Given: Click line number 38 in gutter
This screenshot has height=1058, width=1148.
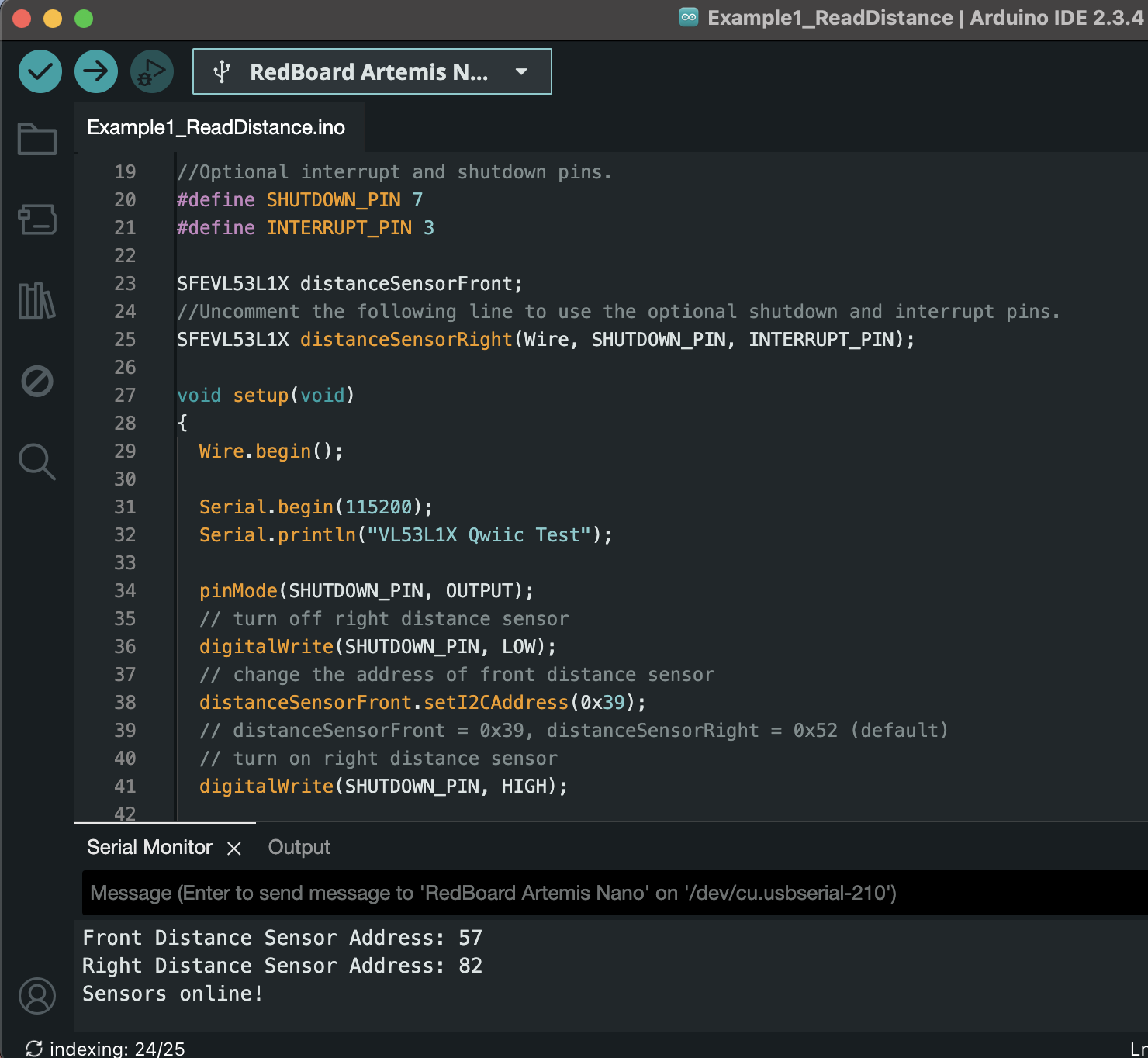Looking at the screenshot, I should (125, 703).
